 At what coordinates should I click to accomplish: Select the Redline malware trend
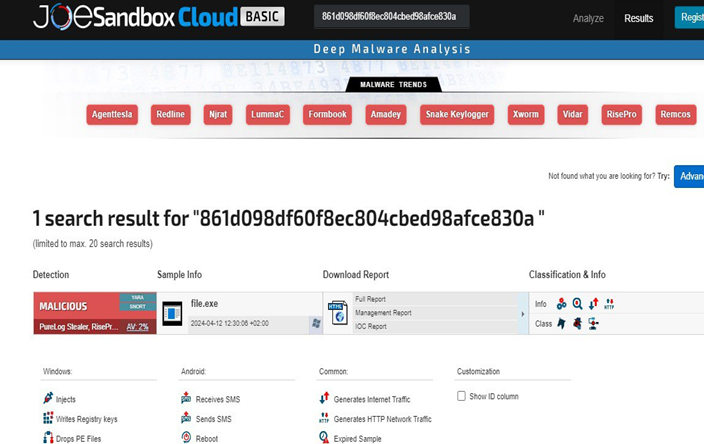[x=171, y=114]
